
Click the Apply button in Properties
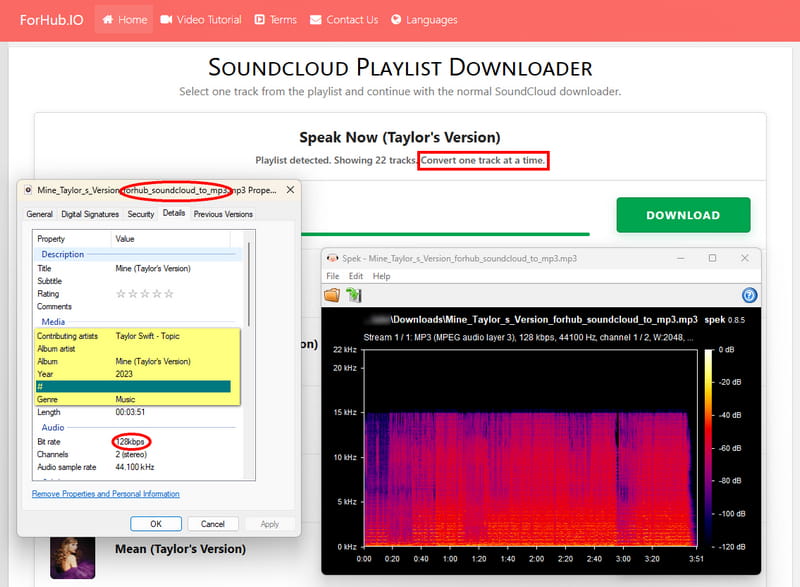[269, 524]
